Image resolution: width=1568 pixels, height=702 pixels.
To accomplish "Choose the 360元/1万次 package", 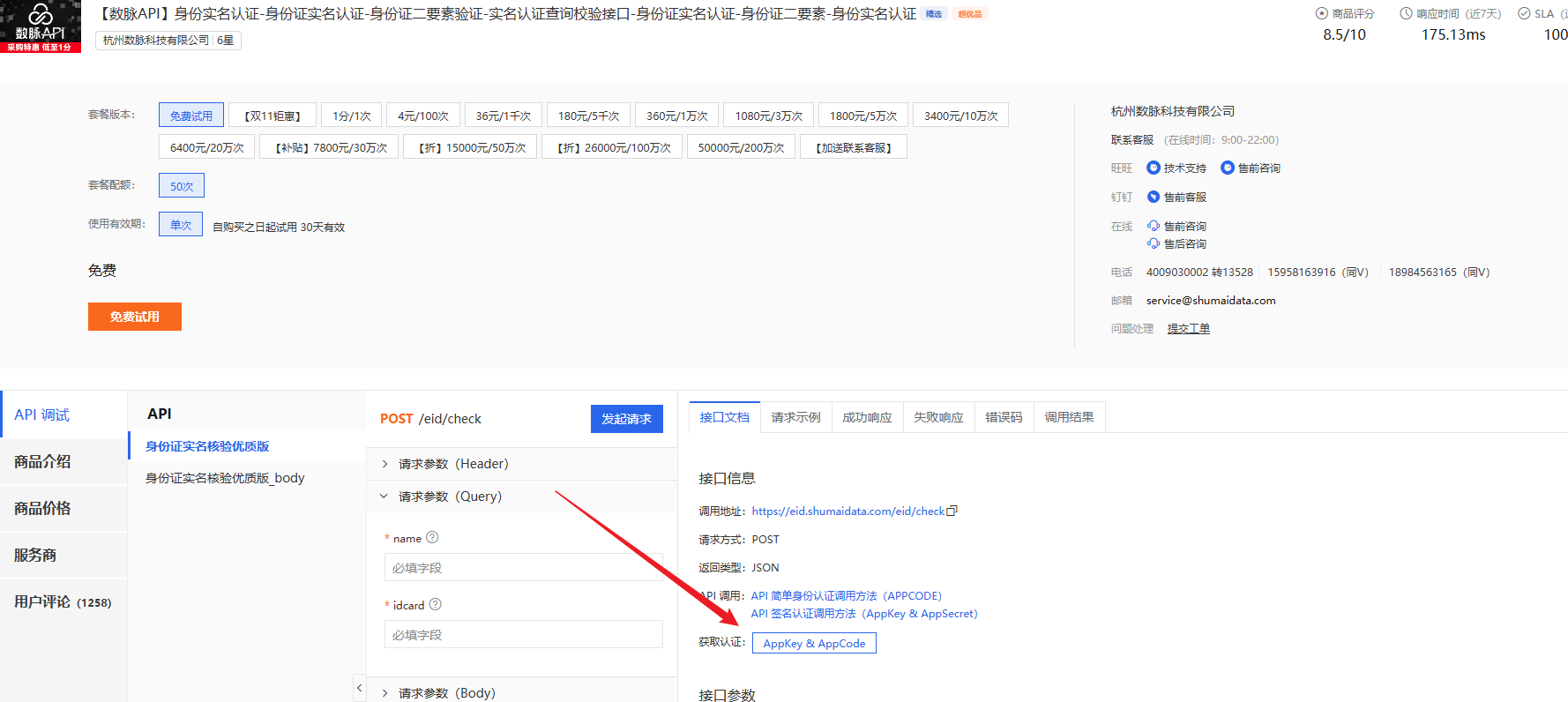I will tap(677, 116).
